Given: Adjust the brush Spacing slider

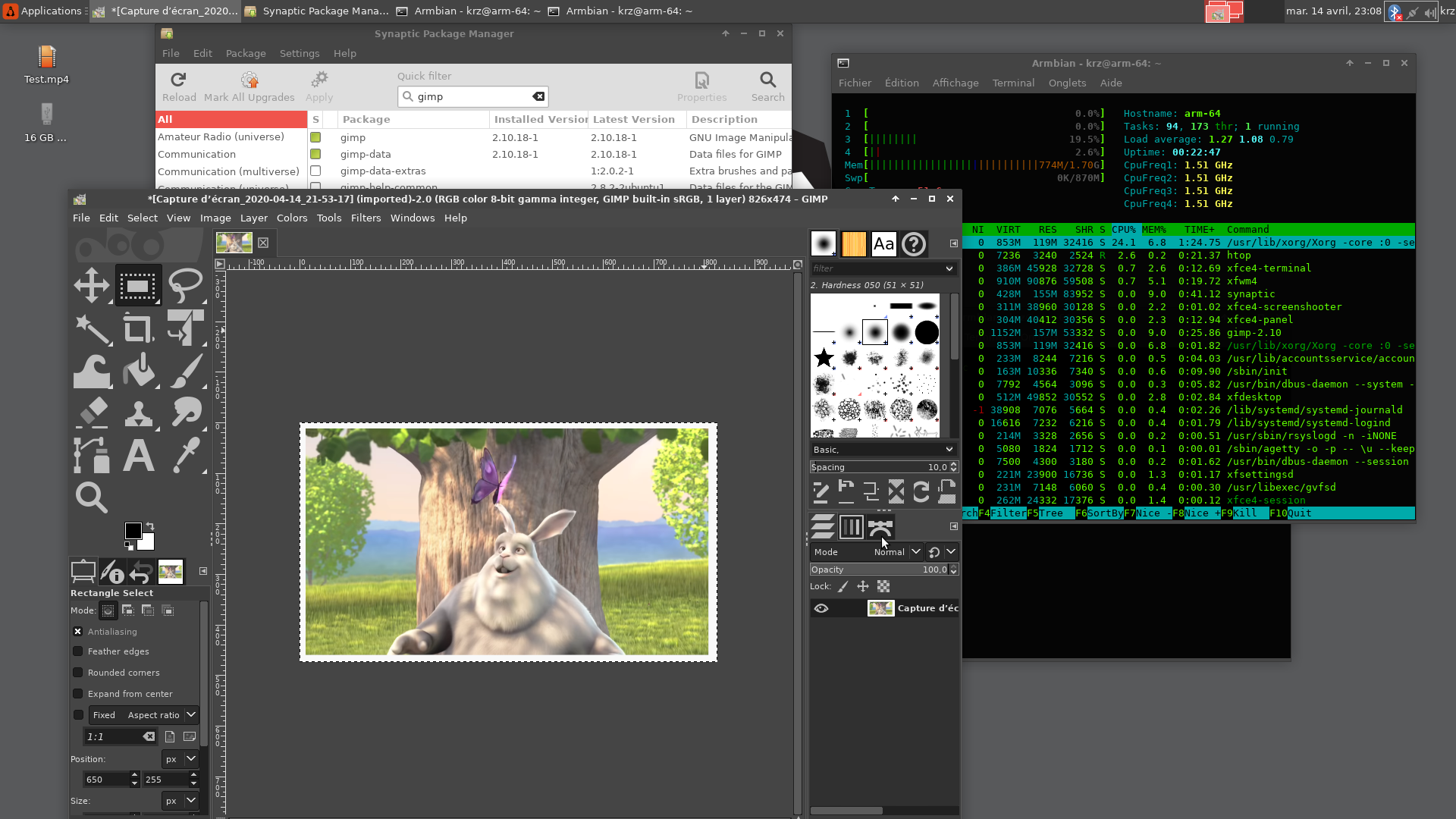Looking at the screenshot, I should click(880, 467).
